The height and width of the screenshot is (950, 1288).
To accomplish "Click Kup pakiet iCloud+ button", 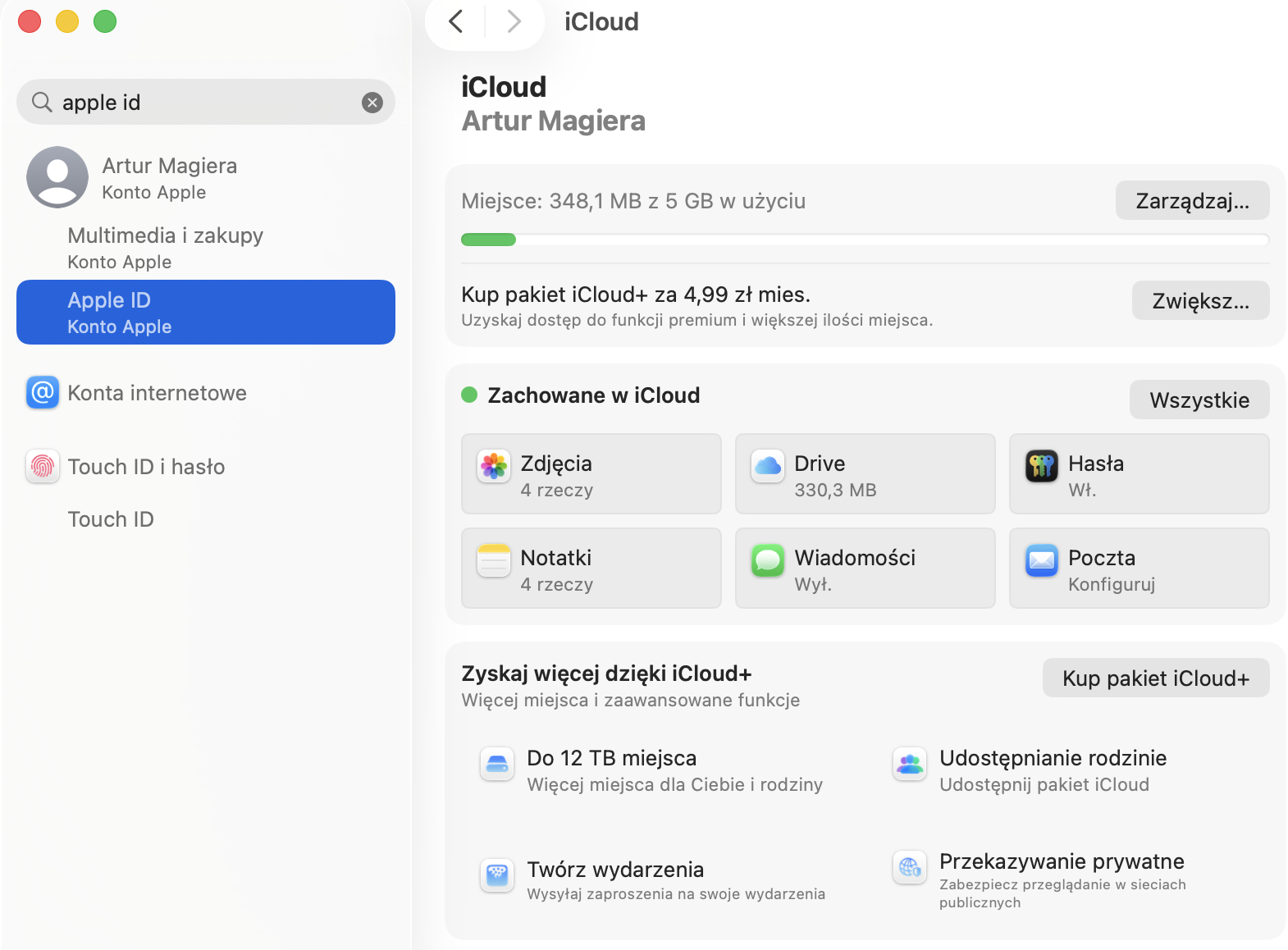I will click(x=1156, y=678).
